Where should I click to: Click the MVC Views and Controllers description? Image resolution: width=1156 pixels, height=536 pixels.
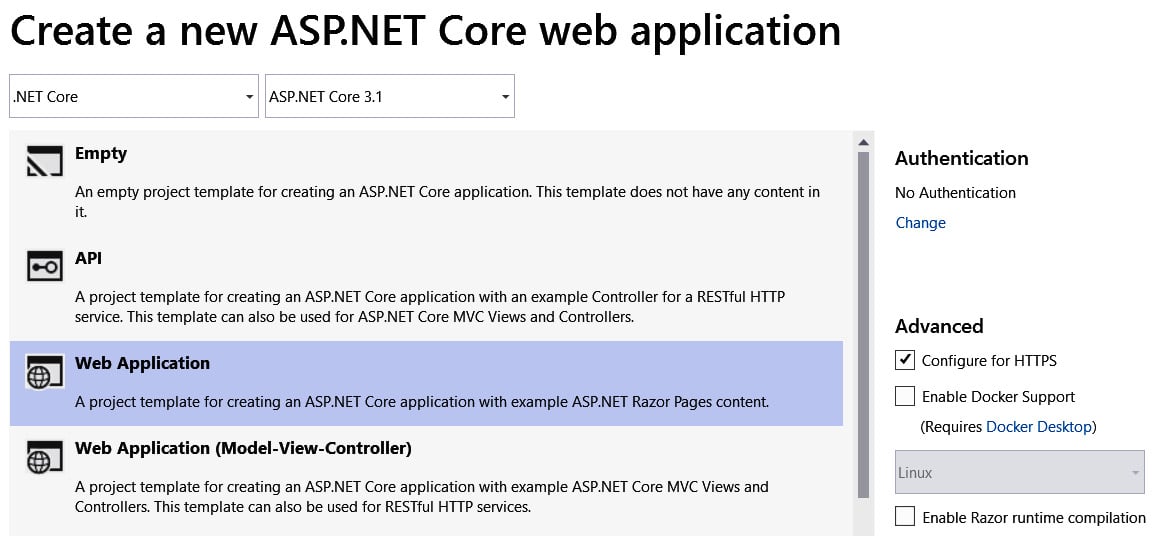pos(422,497)
